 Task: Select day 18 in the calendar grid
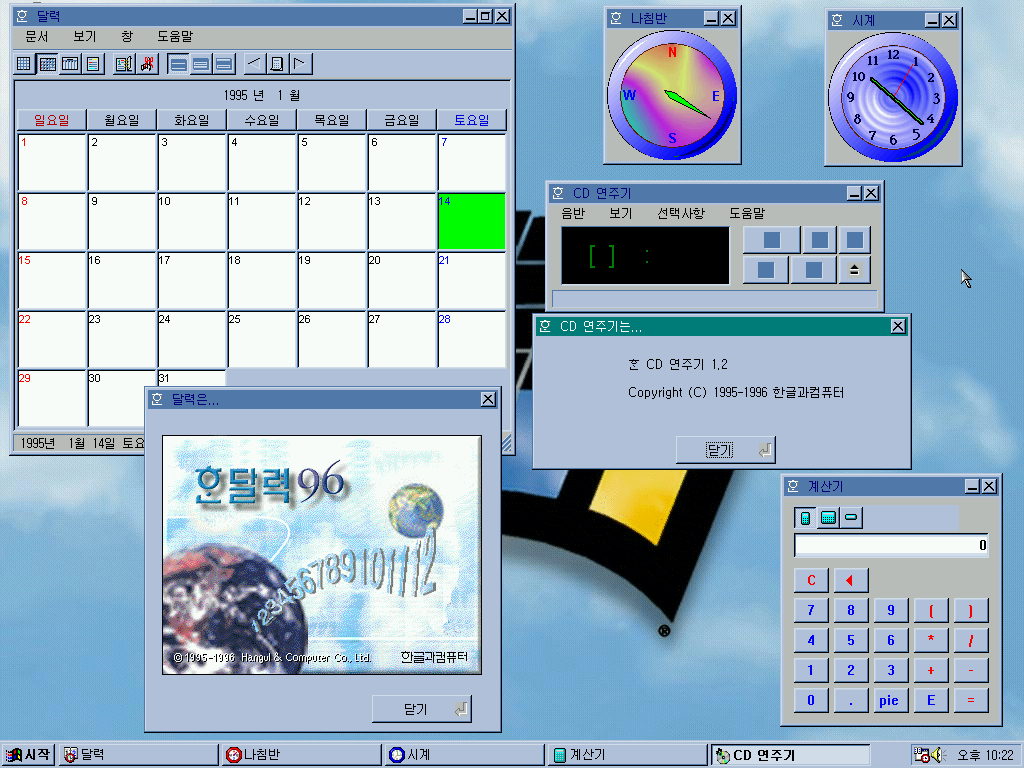point(261,280)
